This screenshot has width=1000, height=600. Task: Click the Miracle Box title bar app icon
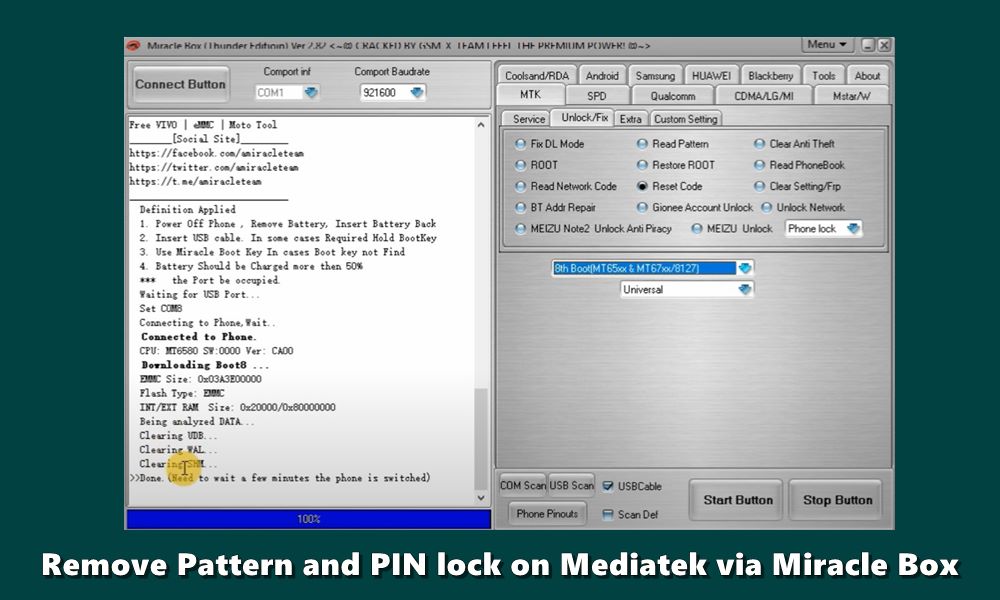coord(133,46)
